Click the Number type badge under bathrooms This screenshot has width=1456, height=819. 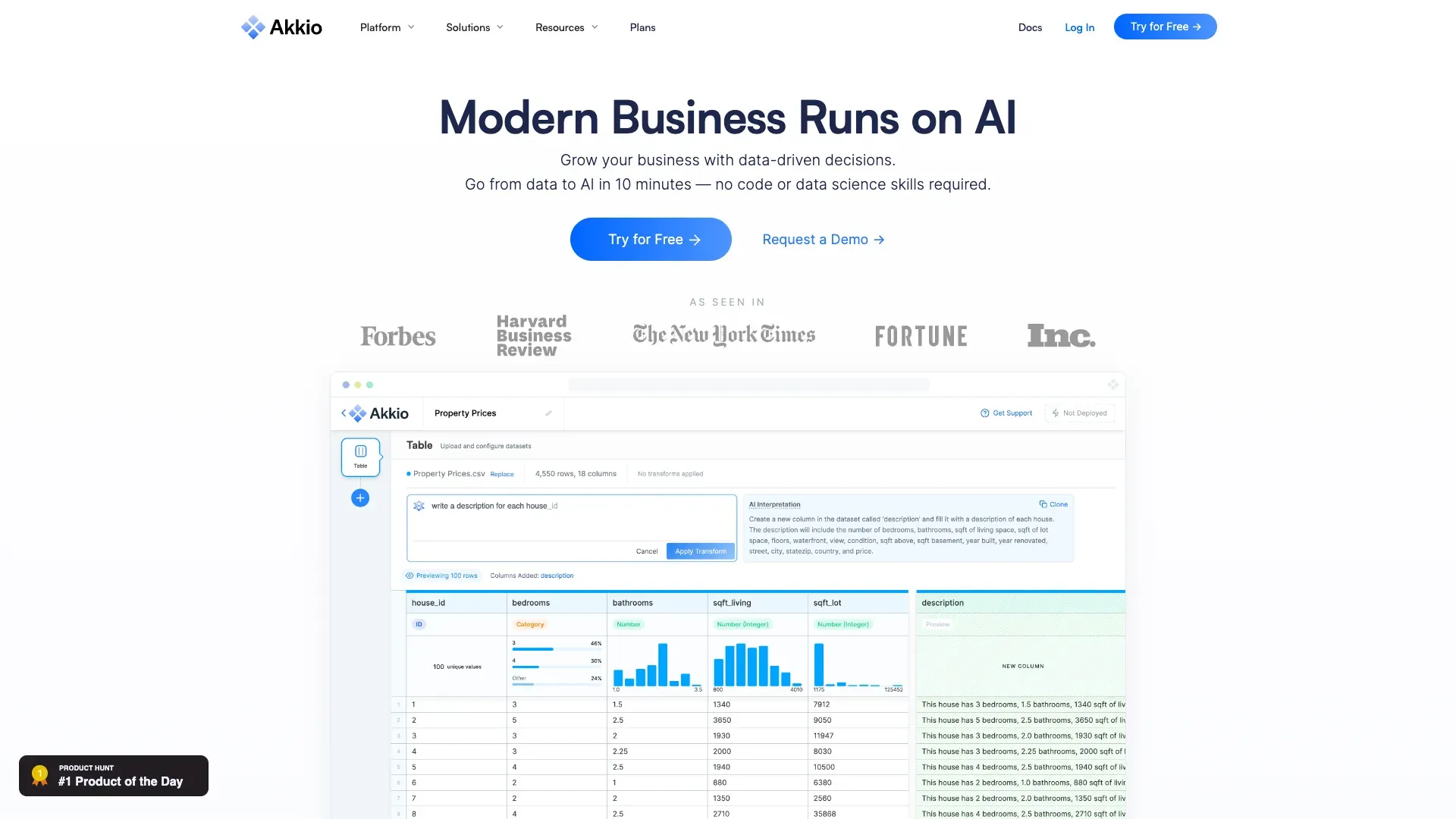[x=629, y=625]
